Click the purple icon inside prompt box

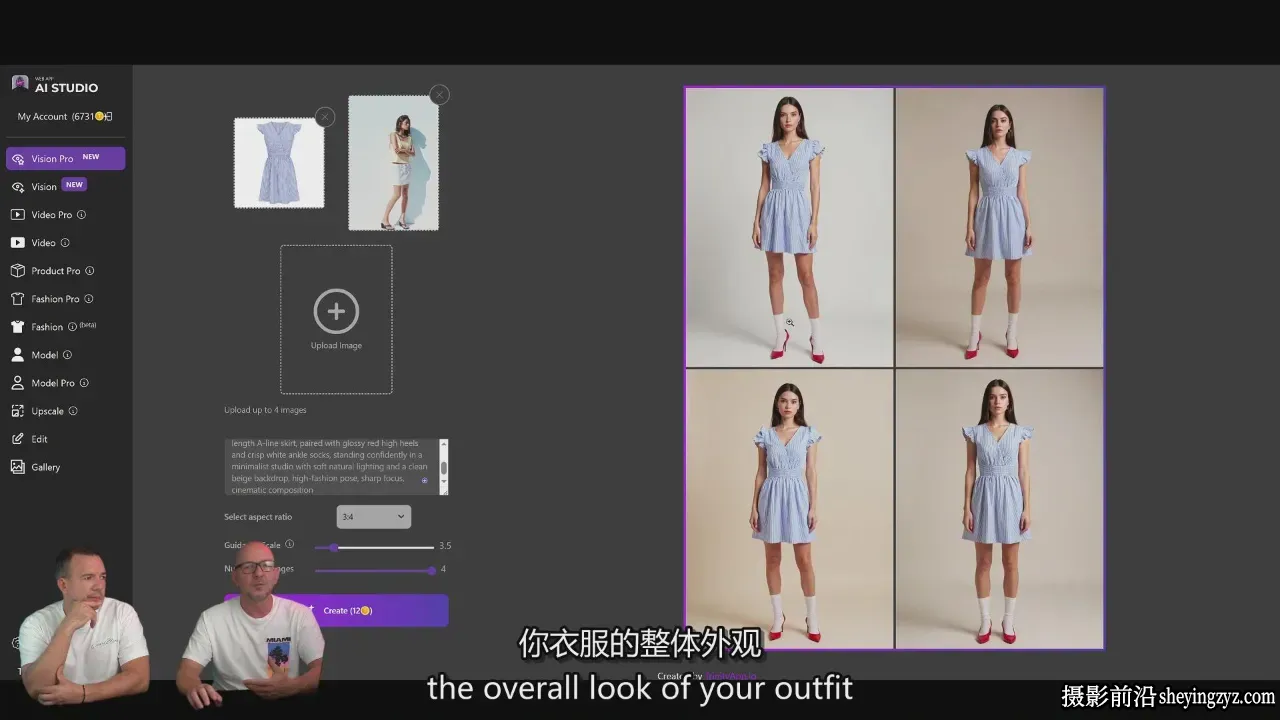pyautogui.click(x=424, y=481)
